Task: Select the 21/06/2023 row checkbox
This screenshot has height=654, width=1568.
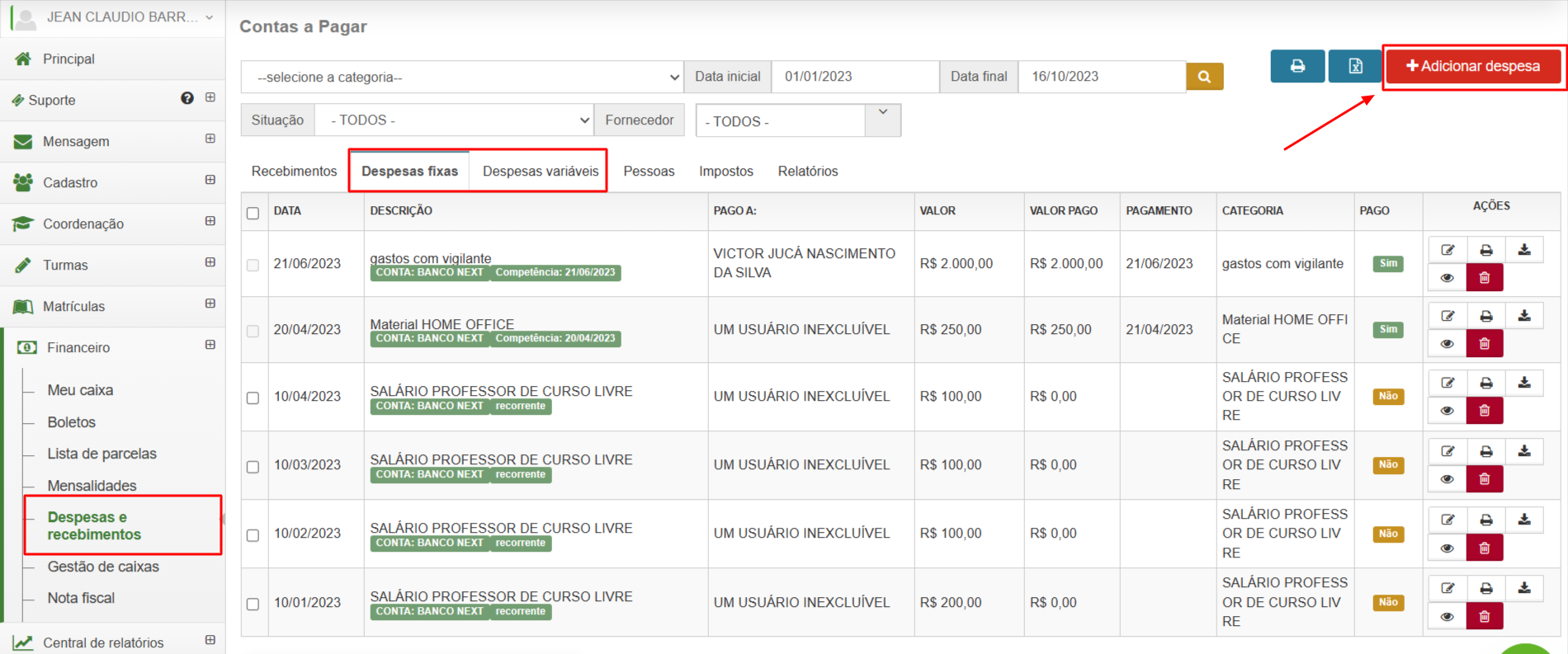Action: click(253, 265)
